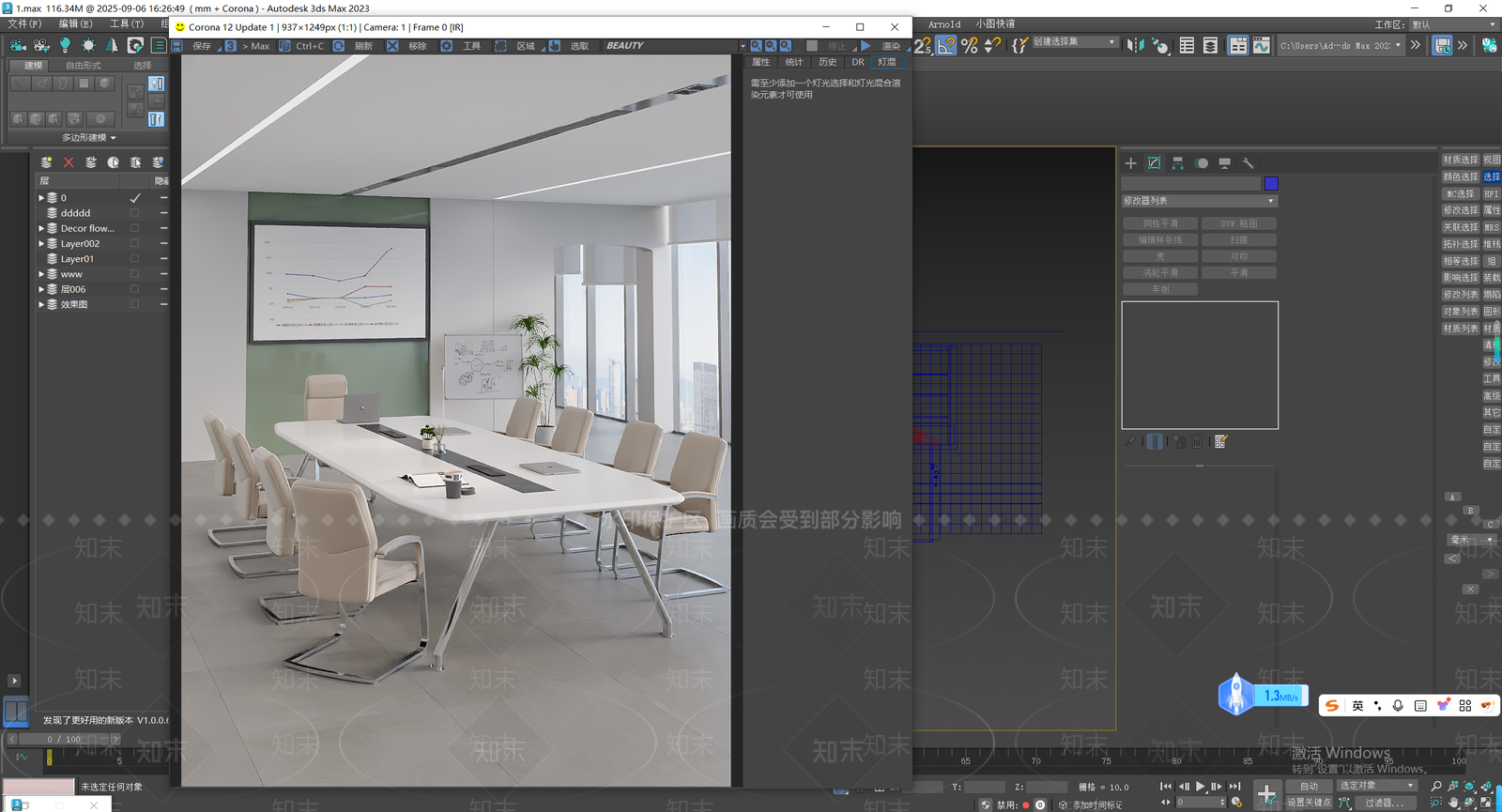
Task: Create a new layer with the star layer icon
Action: point(46,162)
